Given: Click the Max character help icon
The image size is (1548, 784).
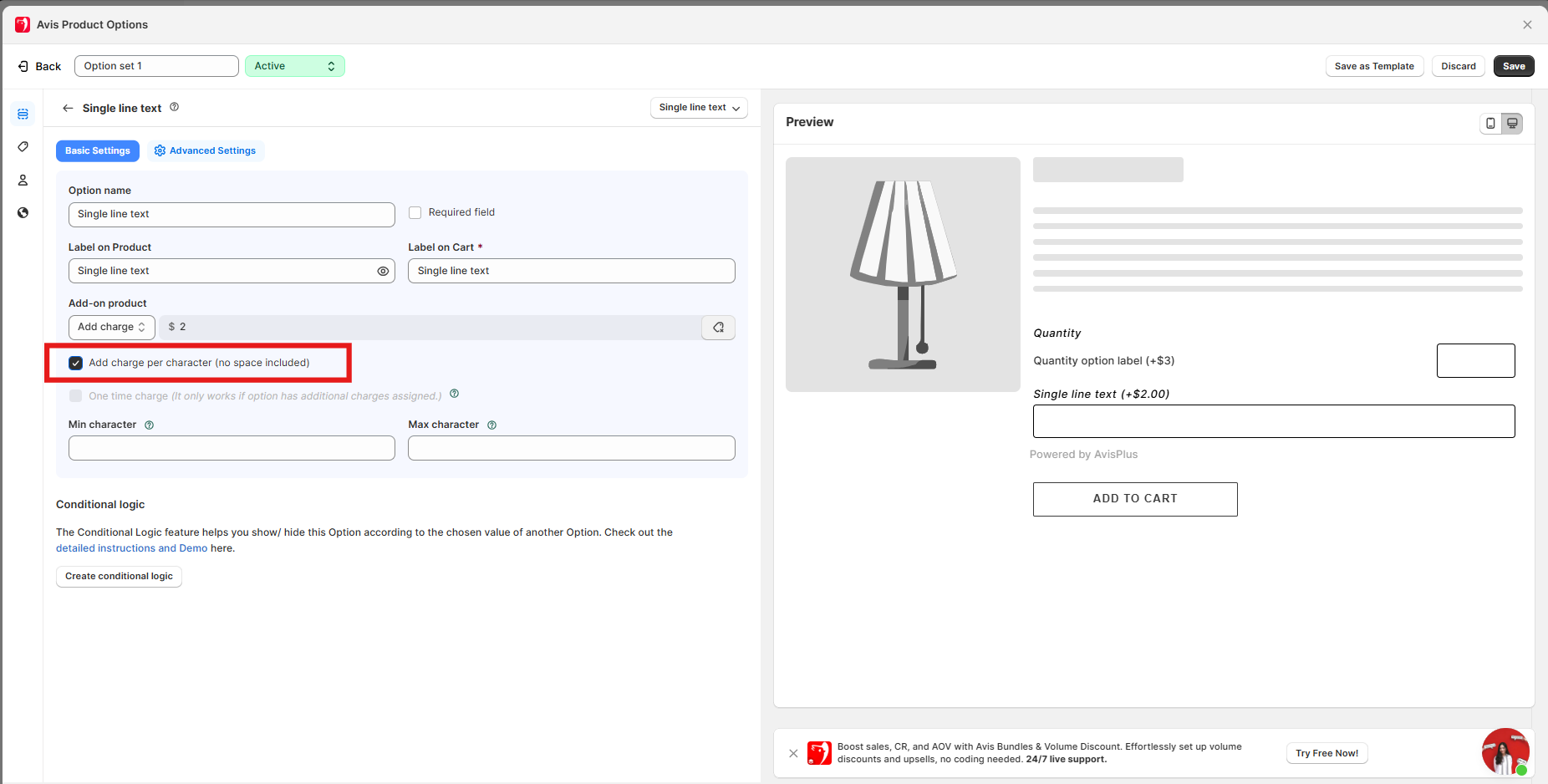Looking at the screenshot, I should pyautogui.click(x=491, y=425).
